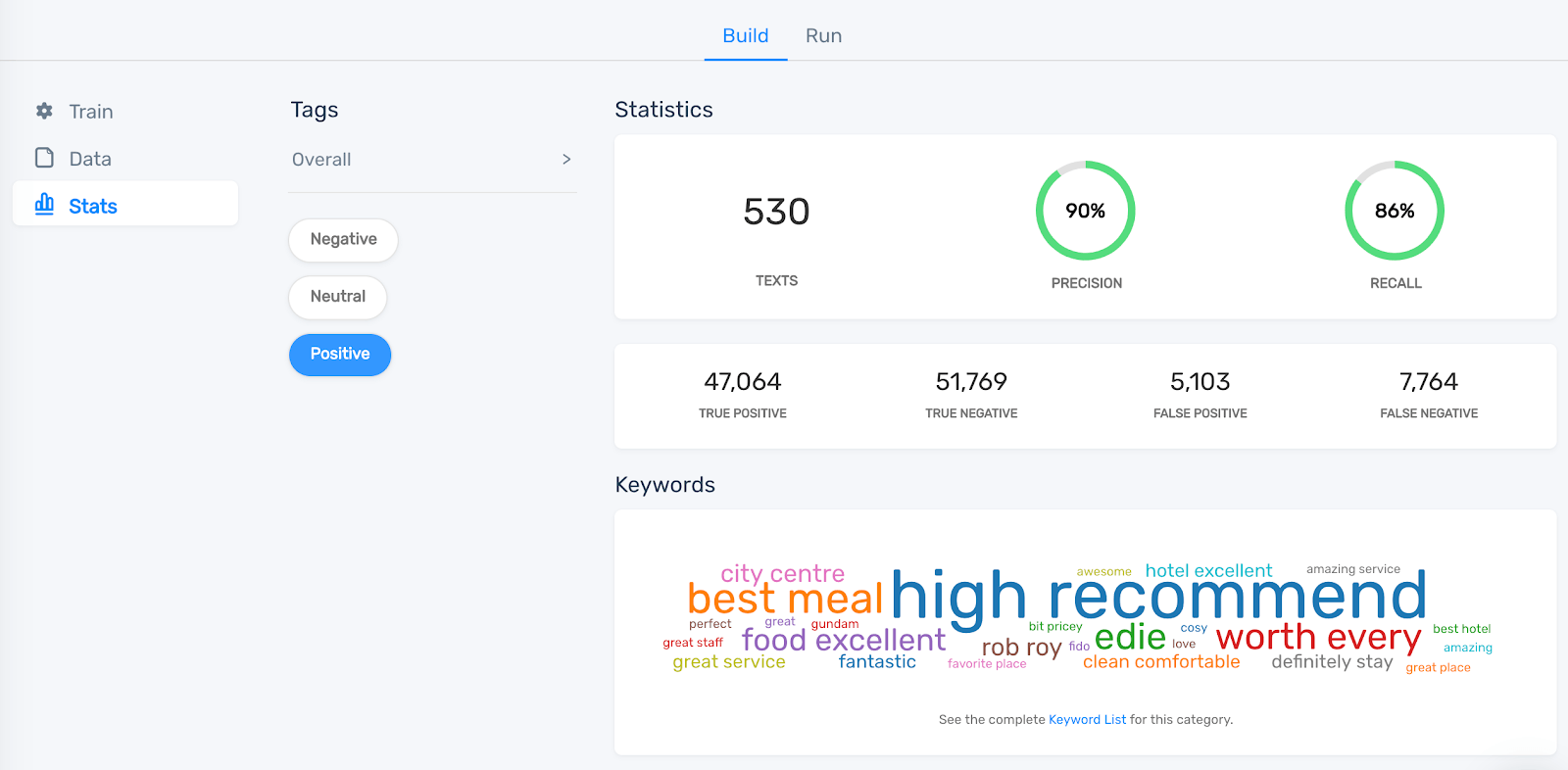1568x770 pixels.
Task: Switch to the Run tab
Action: [x=824, y=36]
